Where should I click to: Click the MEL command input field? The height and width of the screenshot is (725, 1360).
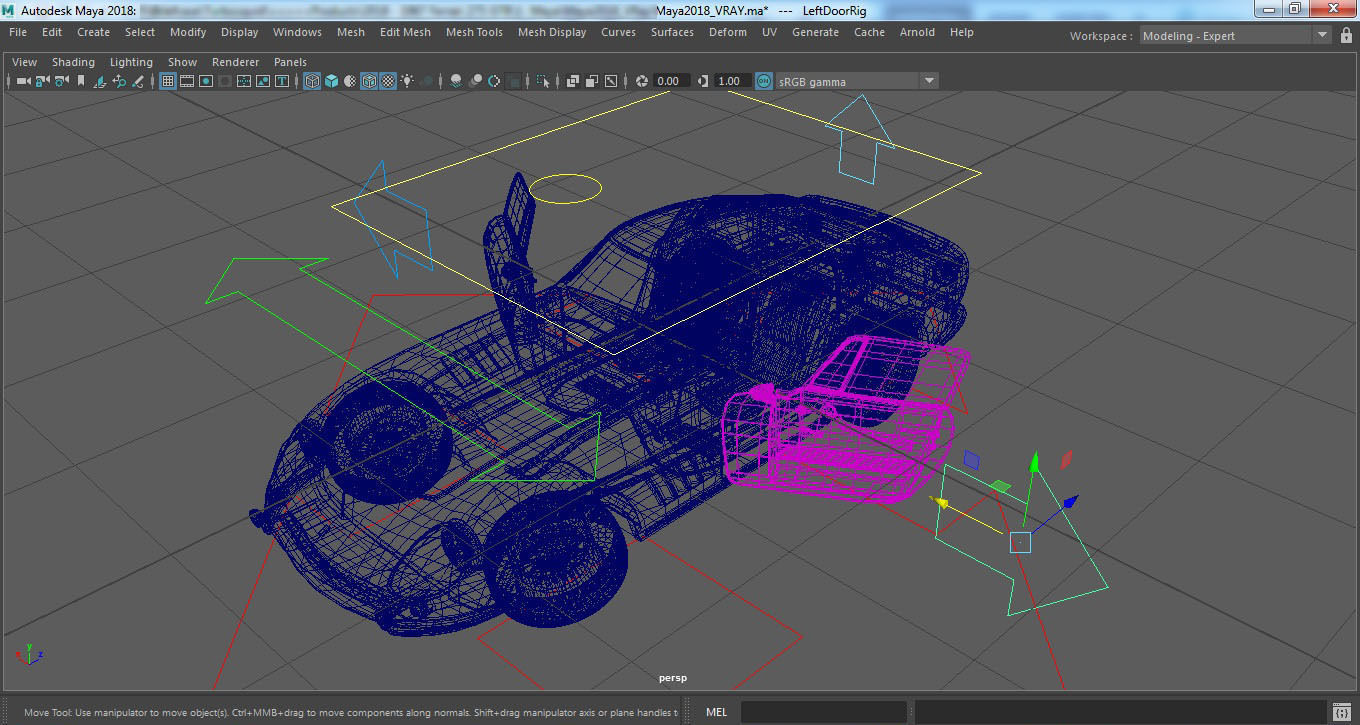click(824, 712)
